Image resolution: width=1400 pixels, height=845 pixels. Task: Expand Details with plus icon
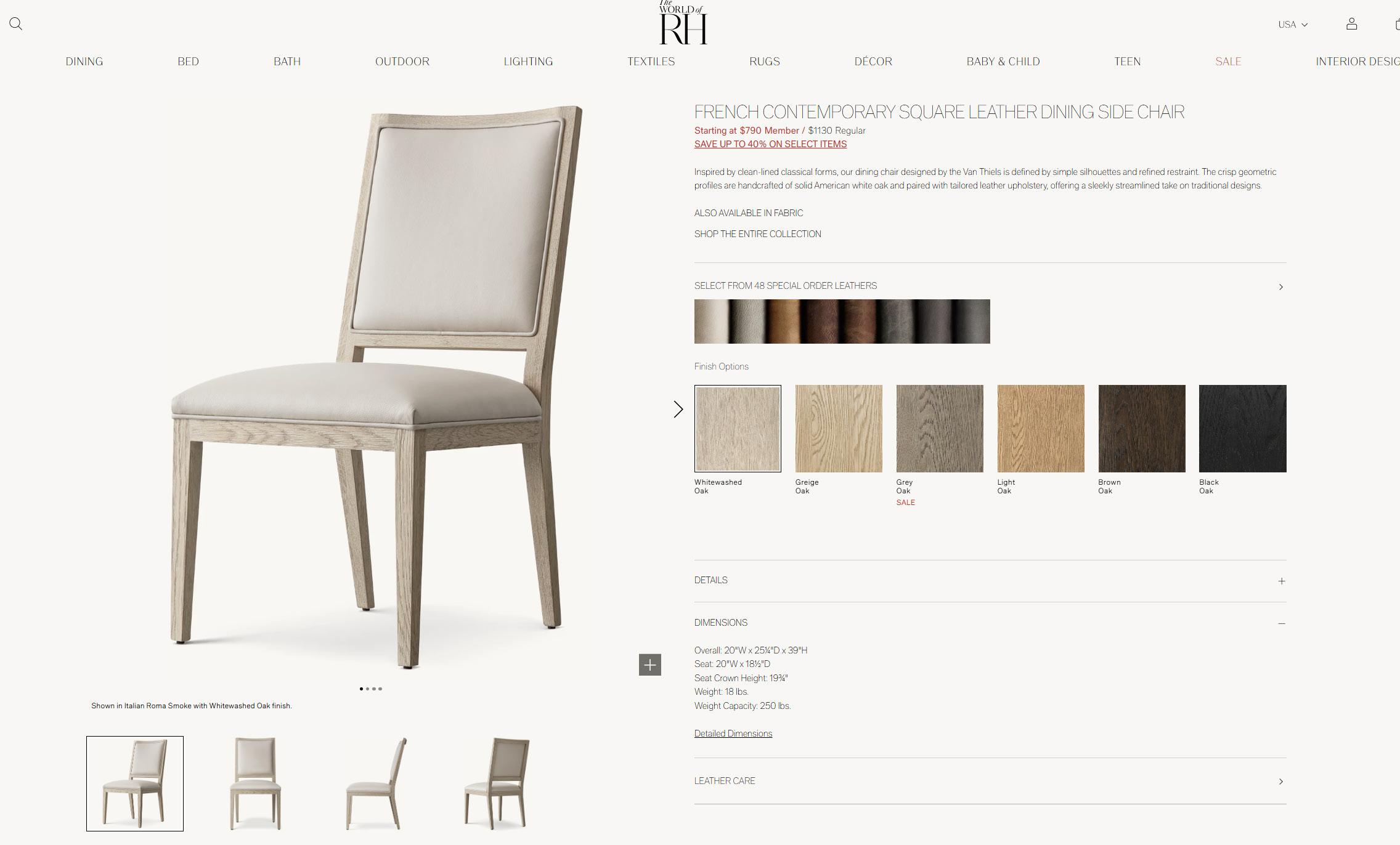pyautogui.click(x=1281, y=581)
